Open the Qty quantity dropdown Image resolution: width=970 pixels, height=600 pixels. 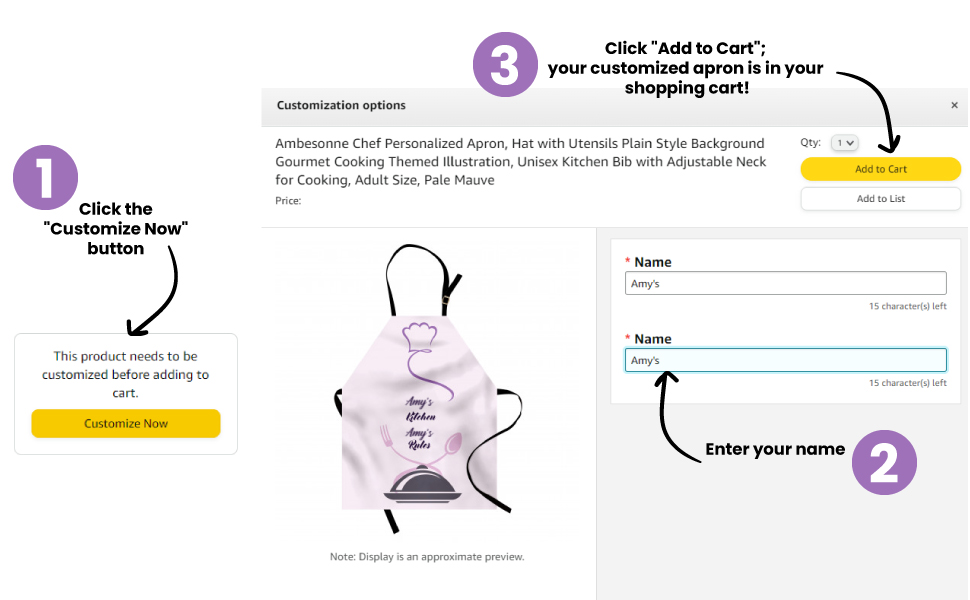(844, 143)
